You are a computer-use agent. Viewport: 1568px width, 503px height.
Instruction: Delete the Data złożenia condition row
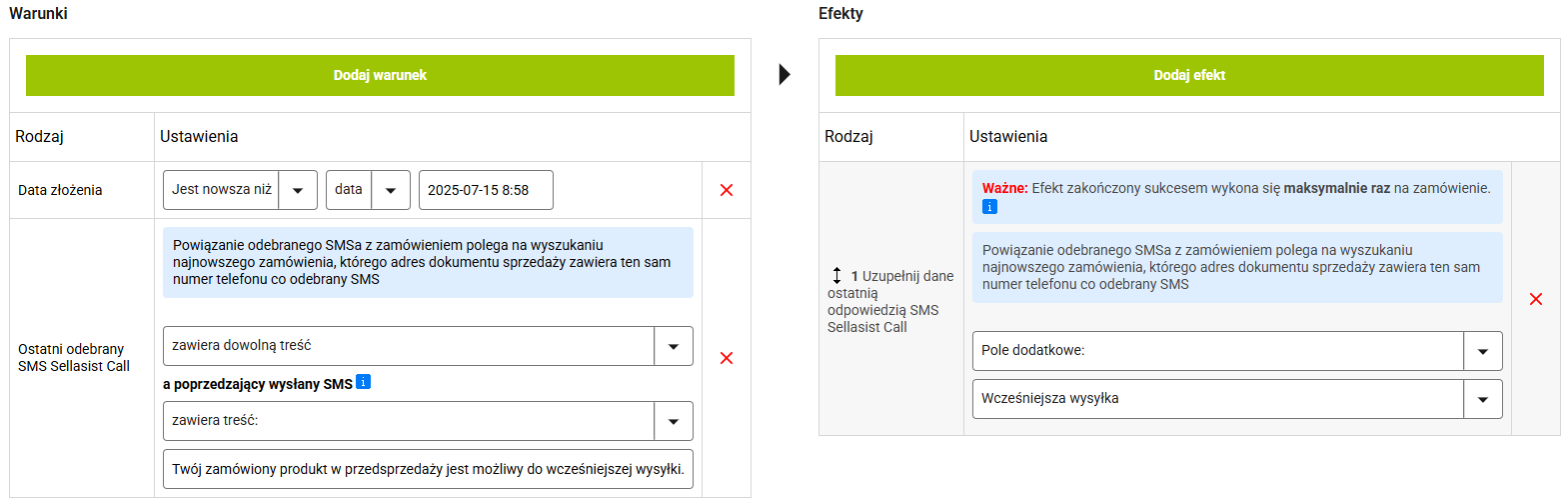pyautogui.click(x=727, y=190)
